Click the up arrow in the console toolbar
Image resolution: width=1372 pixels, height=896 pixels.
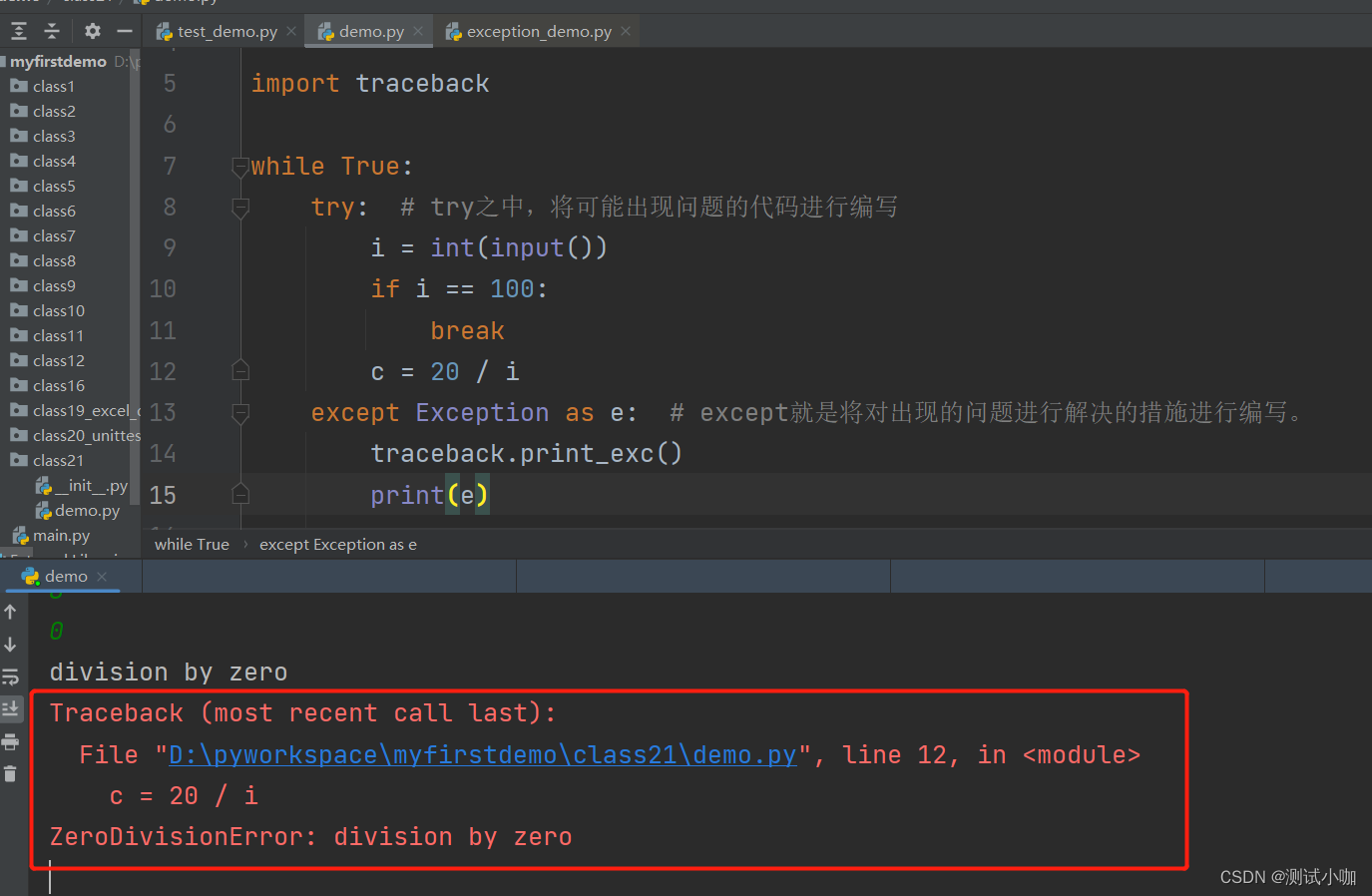10,611
